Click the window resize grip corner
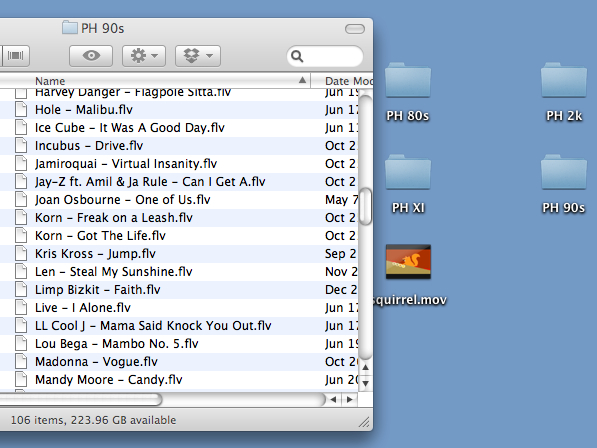 365,422
